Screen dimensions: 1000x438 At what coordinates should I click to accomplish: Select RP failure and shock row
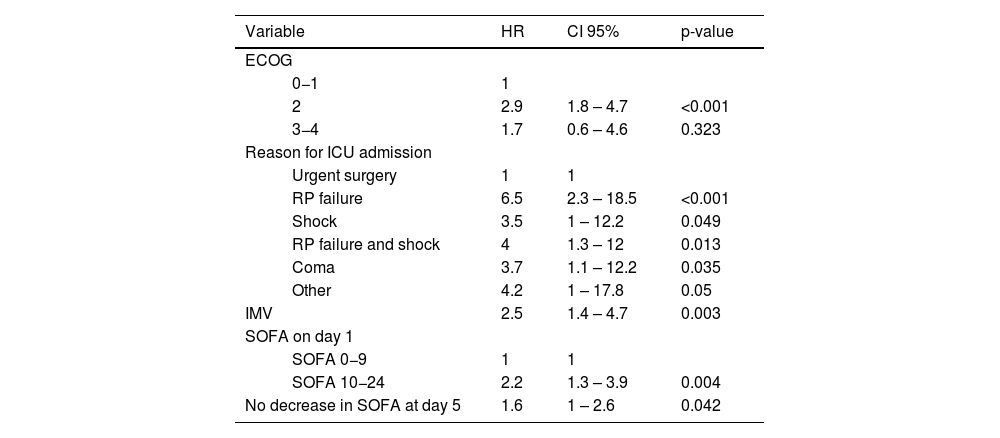[x=365, y=245]
